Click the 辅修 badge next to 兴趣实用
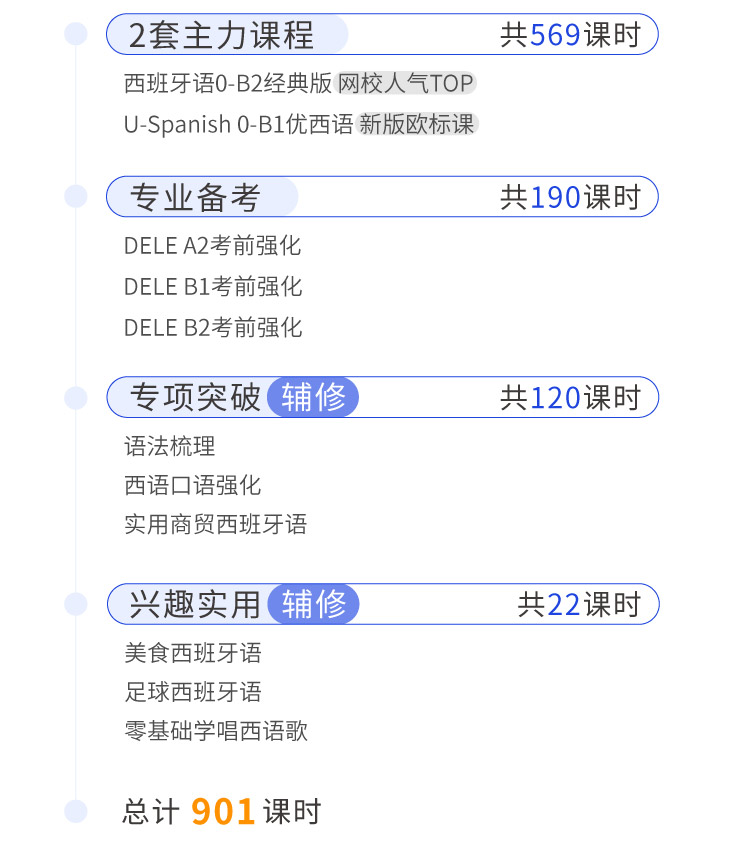Image resolution: width=750 pixels, height=867 pixels. click(x=313, y=604)
